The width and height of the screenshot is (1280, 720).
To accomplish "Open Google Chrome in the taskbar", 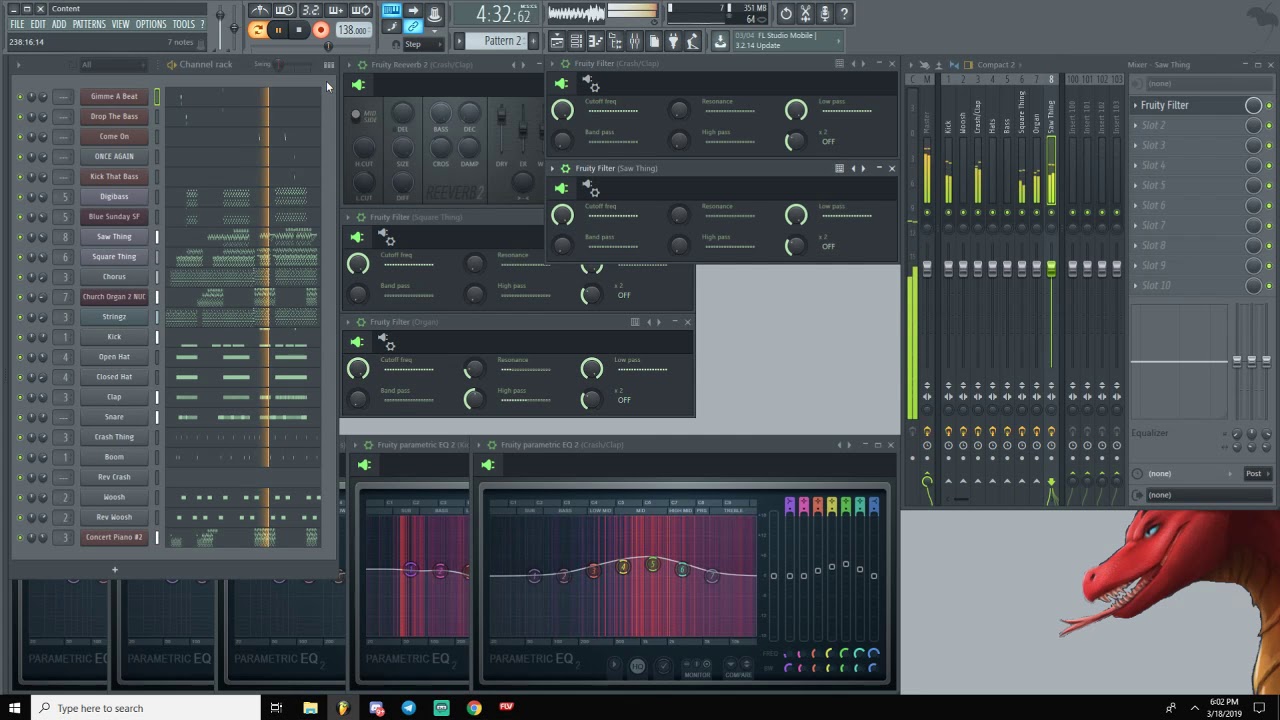I will pos(474,708).
